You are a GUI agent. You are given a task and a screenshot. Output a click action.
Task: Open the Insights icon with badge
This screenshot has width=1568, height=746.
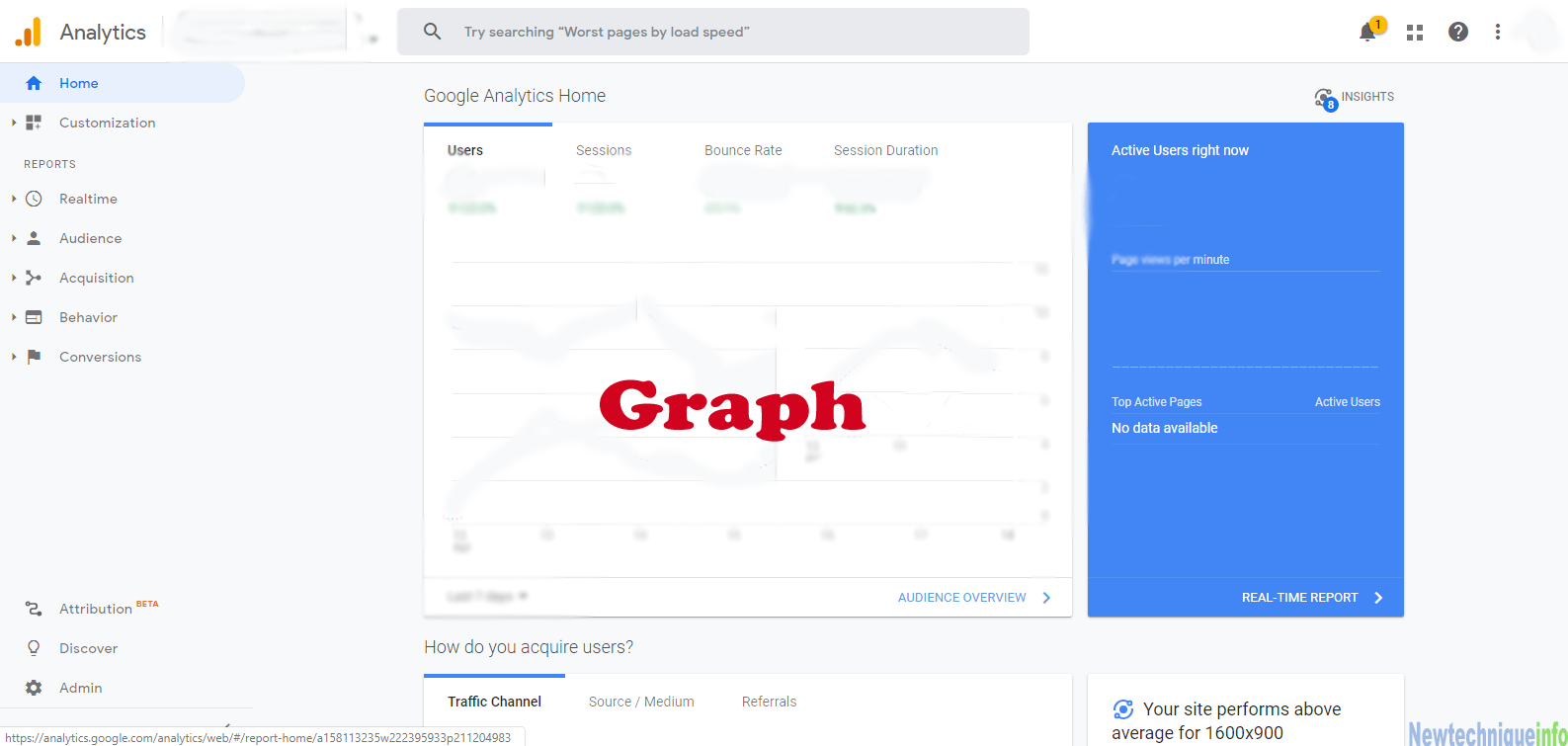pyautogui.click(x=1325, y=98)
